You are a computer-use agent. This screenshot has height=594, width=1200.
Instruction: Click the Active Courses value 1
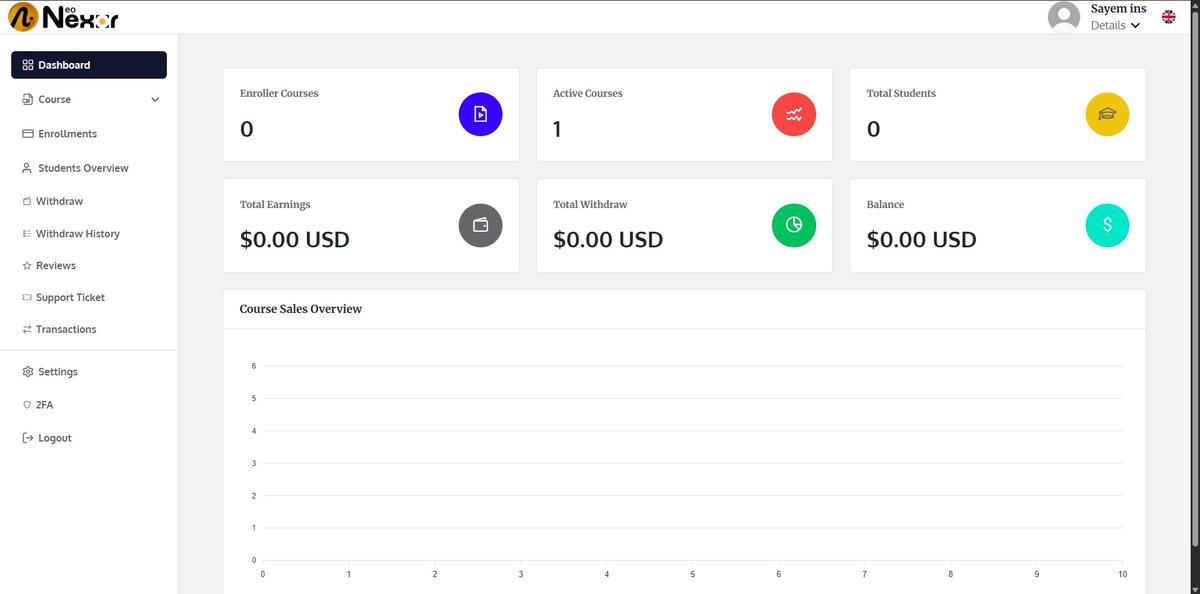pos(557,129)
